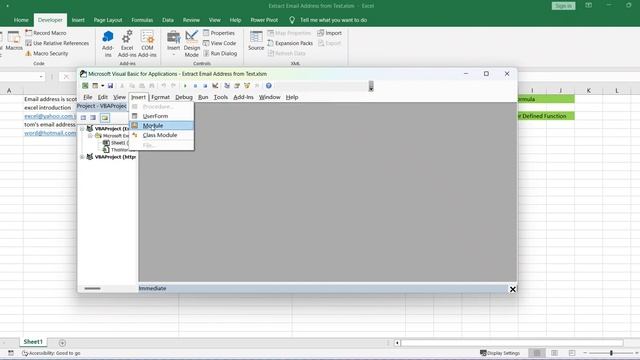This screenshot has height=360, width=640.
Task: Open the Insert controls dropdown in ribbon
Action: [x=173, y=43]
